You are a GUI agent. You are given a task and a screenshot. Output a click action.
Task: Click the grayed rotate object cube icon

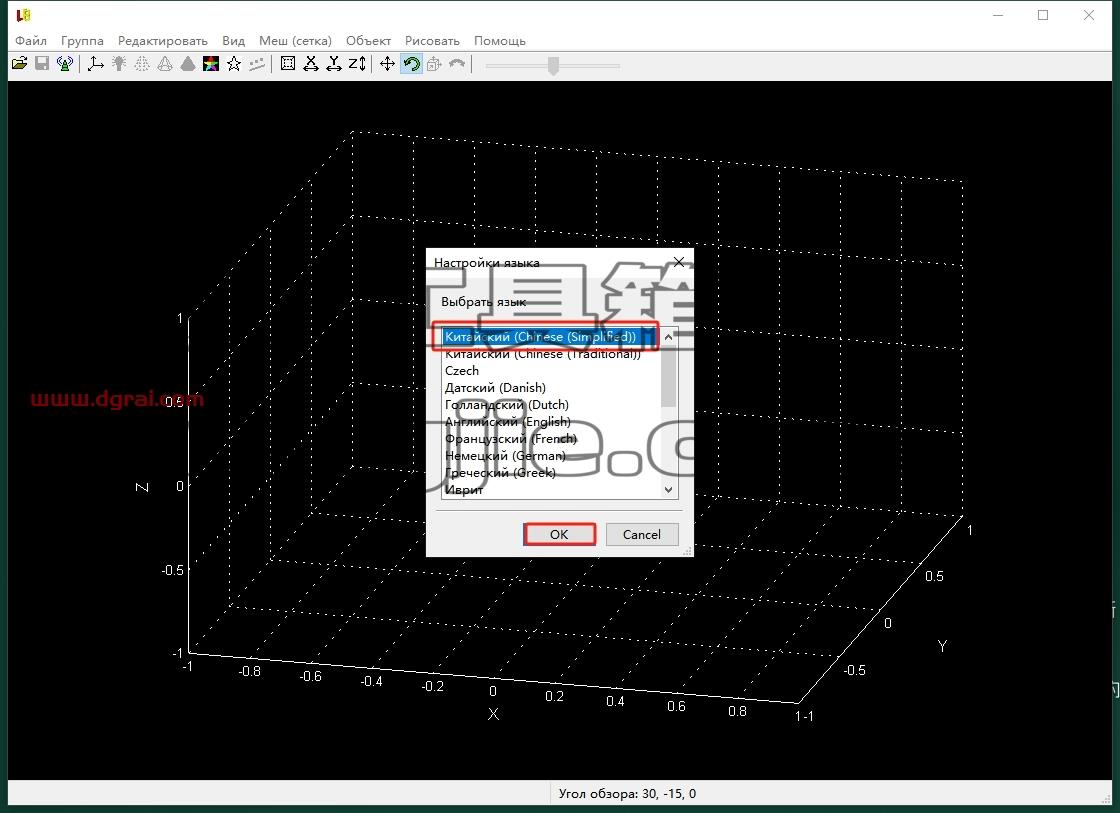(434, 64)
